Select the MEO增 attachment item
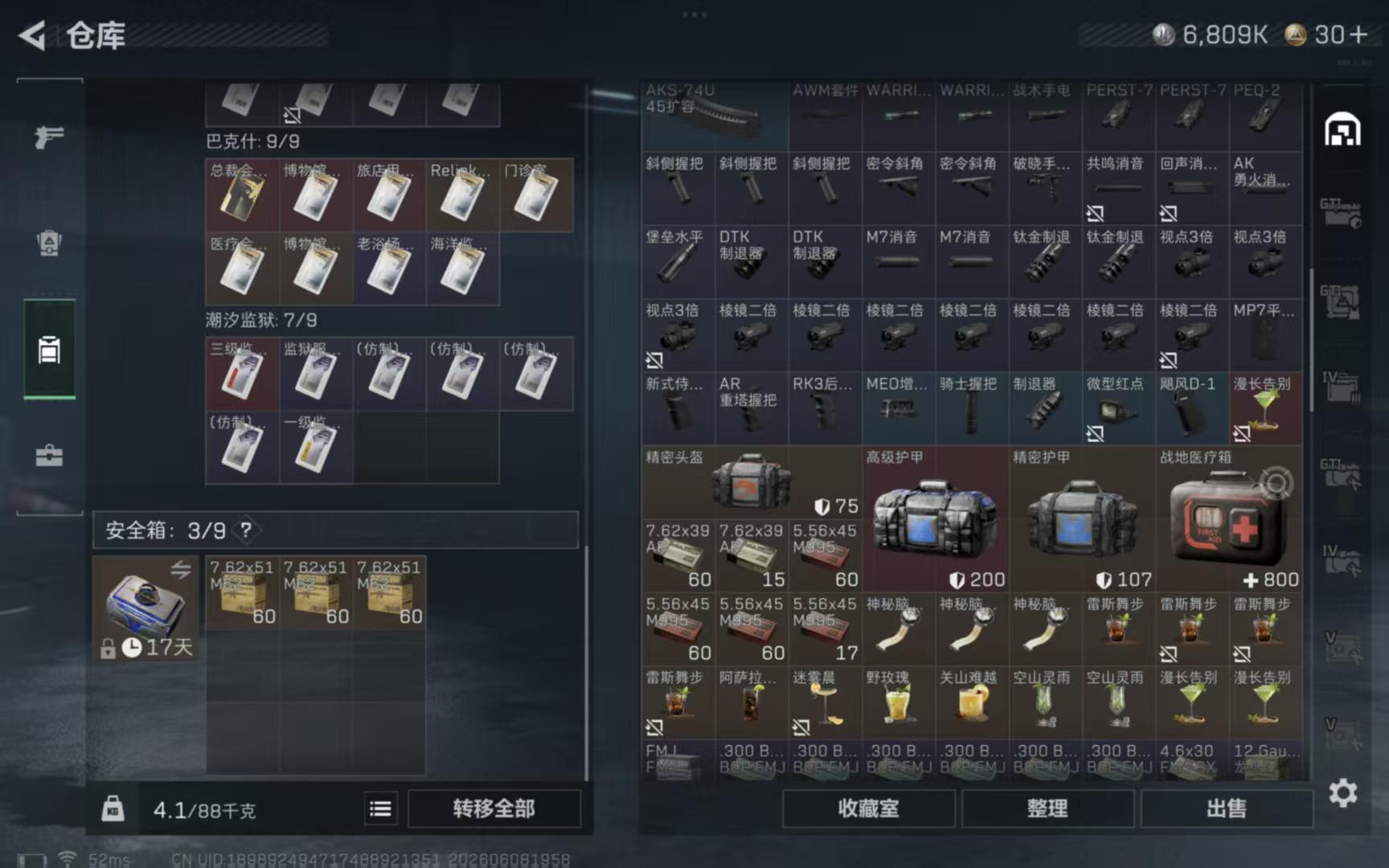 click(x=899, y=408)
